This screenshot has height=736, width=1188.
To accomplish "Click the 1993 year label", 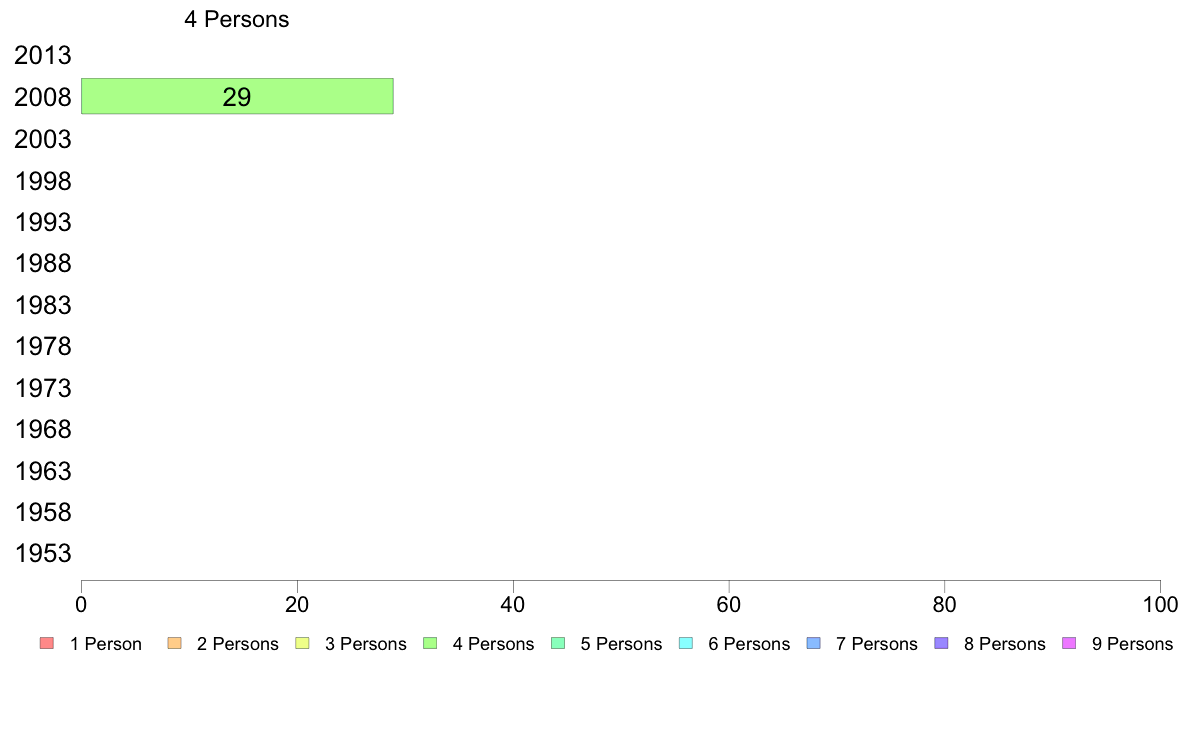I will 42,222.
